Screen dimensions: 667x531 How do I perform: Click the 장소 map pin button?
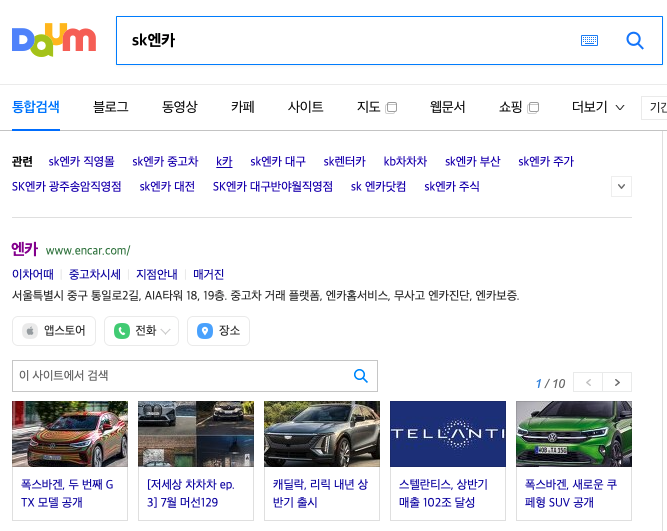pyautogui.click(x=219, y=331)
